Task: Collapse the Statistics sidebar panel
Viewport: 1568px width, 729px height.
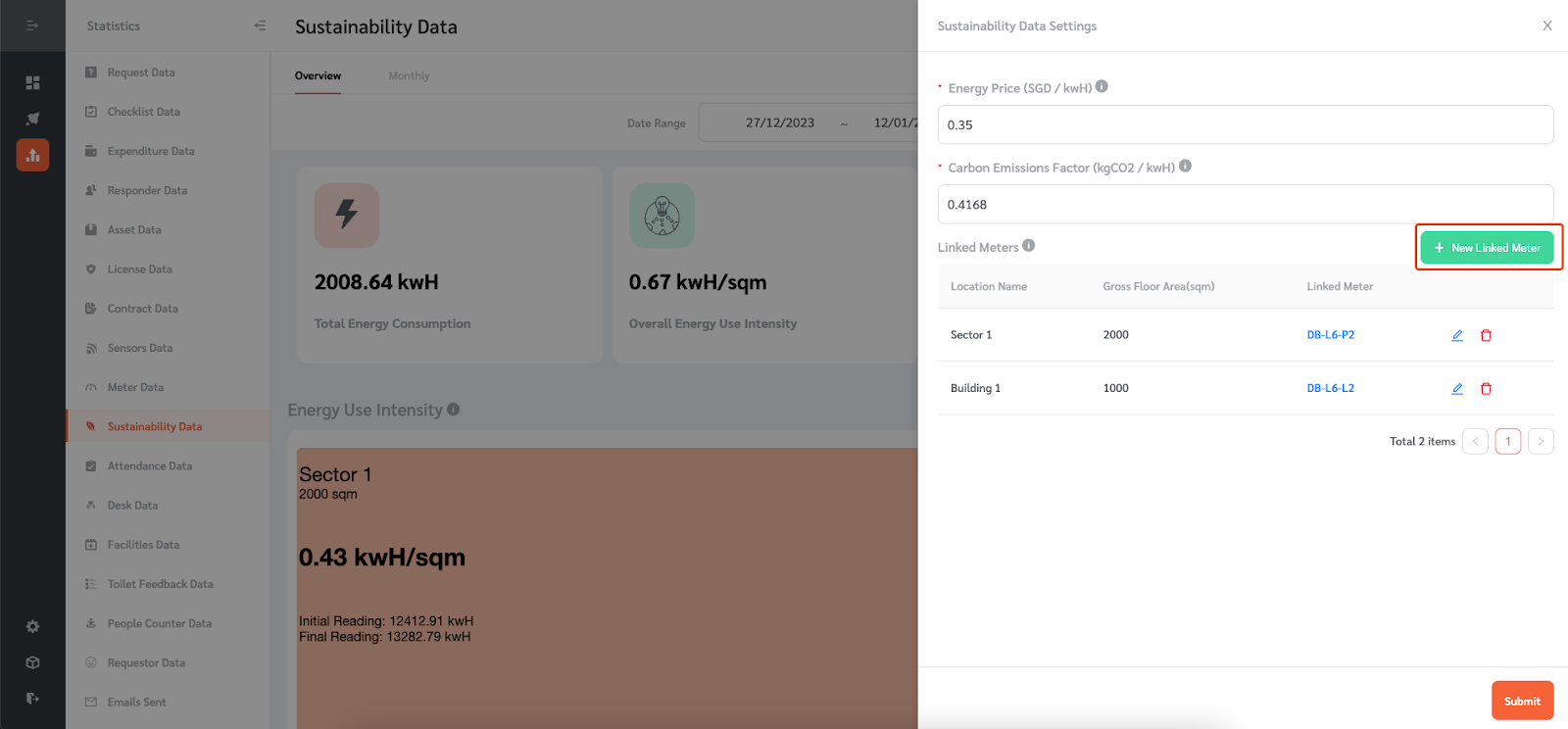Action: 260,25
